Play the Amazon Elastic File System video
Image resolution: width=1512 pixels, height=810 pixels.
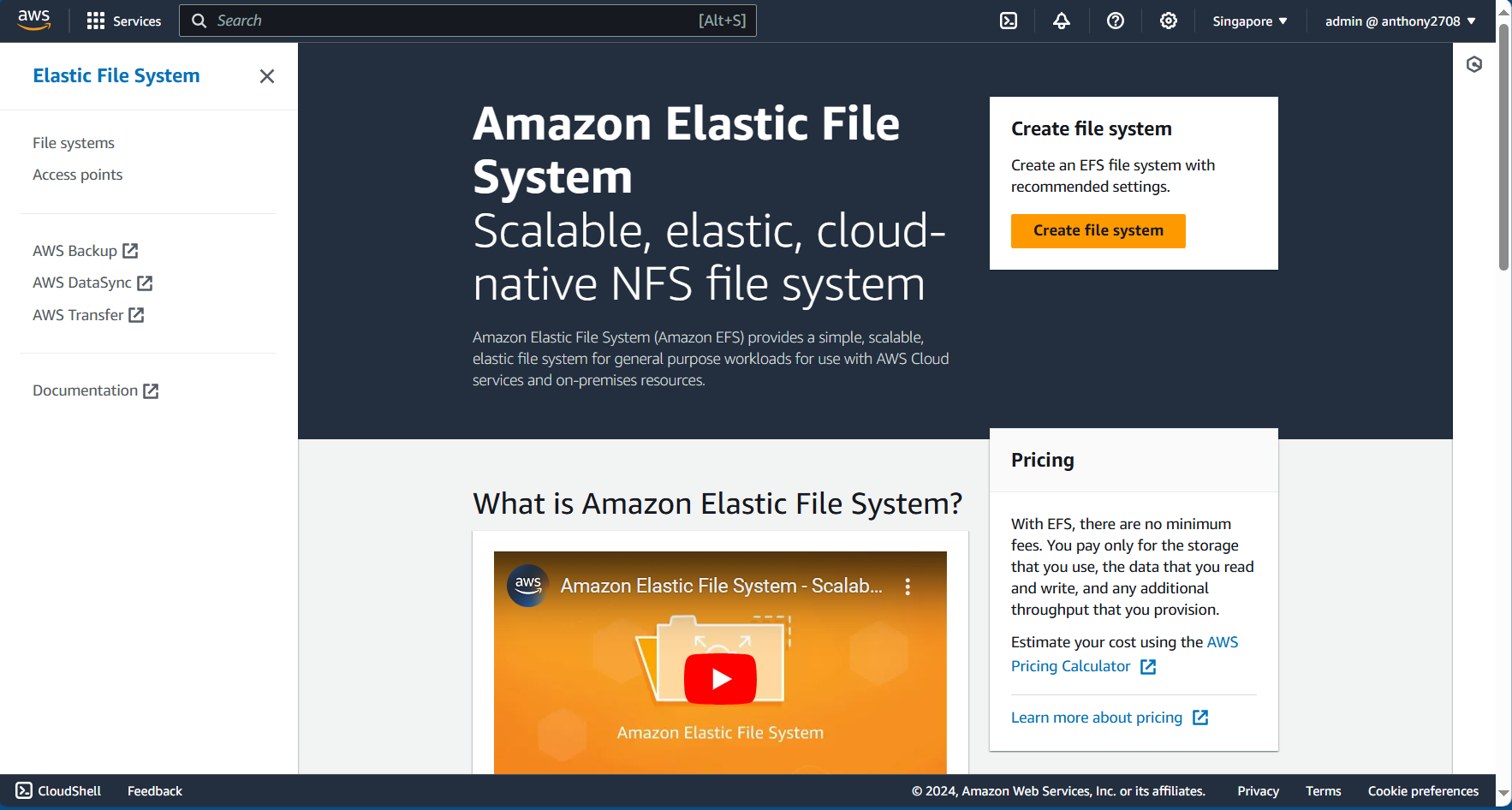720,679
